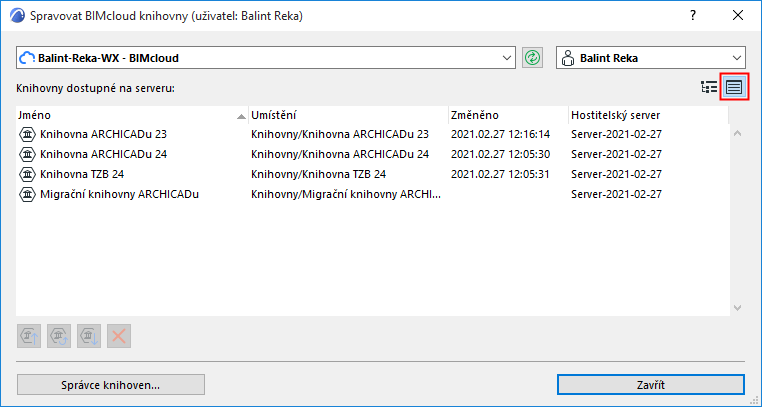Click the download library icon
The height and width of the screenshot is (407, 762).
(x=89, y=336)
